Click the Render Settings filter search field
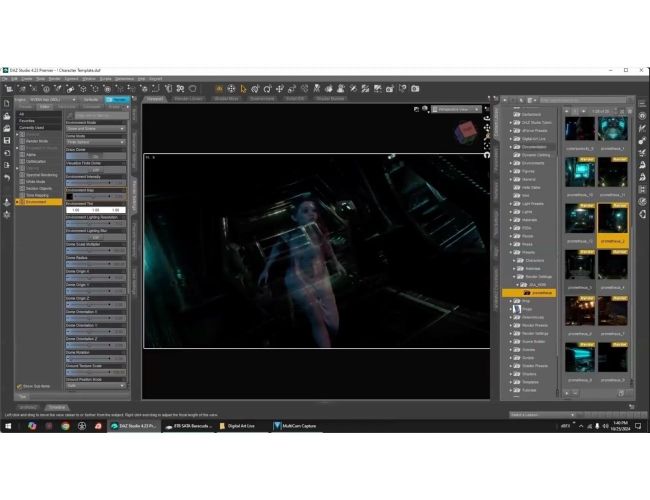650x500 pixels. point(101,115)
